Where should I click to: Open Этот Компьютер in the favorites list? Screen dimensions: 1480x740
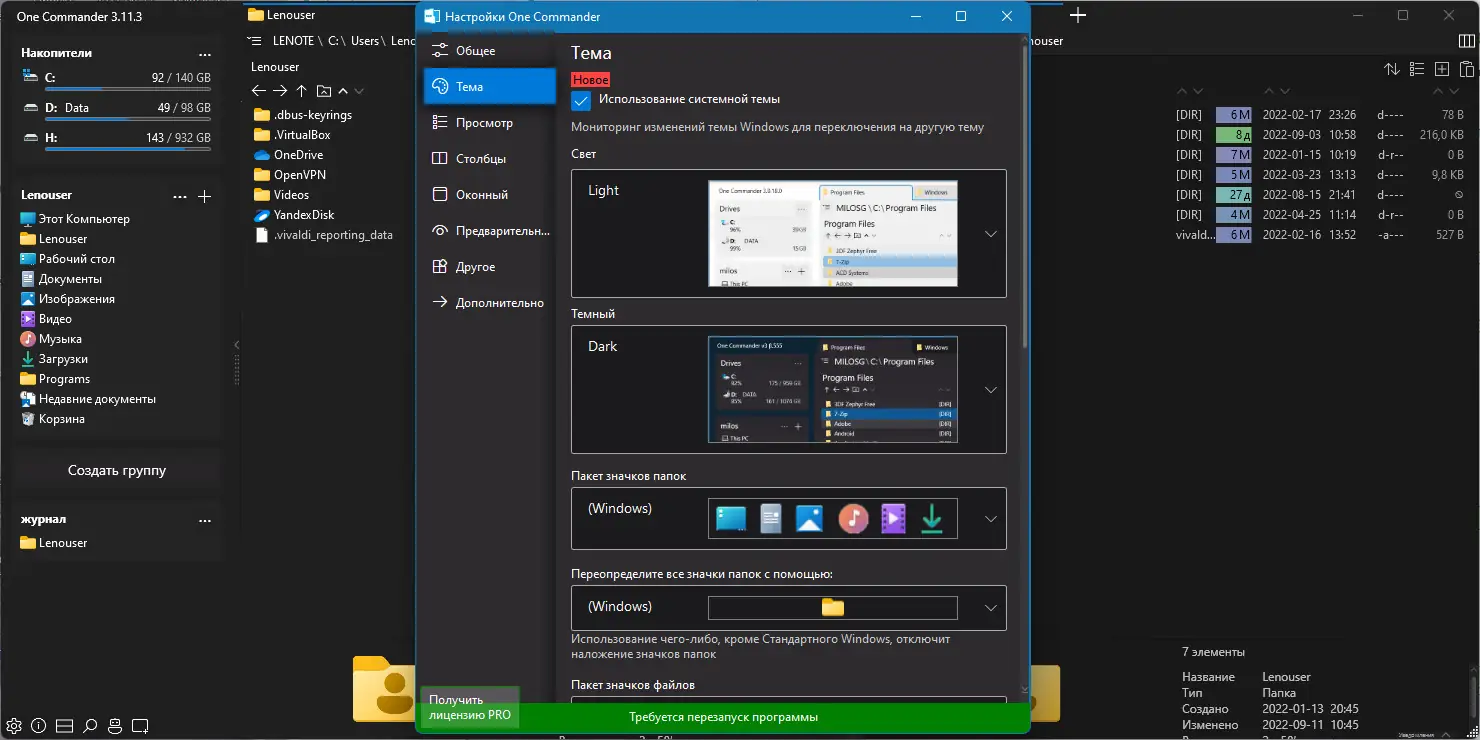coord(75,219)
